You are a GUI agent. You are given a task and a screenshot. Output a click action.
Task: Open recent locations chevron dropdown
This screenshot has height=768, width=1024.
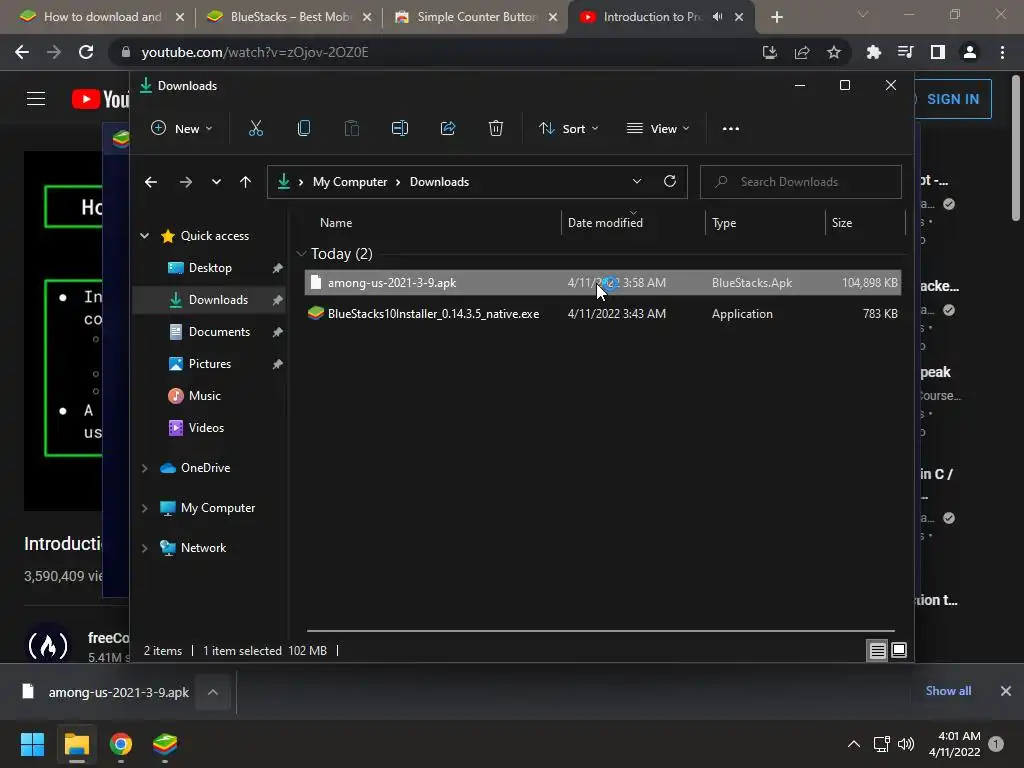(x=216, y=182)
